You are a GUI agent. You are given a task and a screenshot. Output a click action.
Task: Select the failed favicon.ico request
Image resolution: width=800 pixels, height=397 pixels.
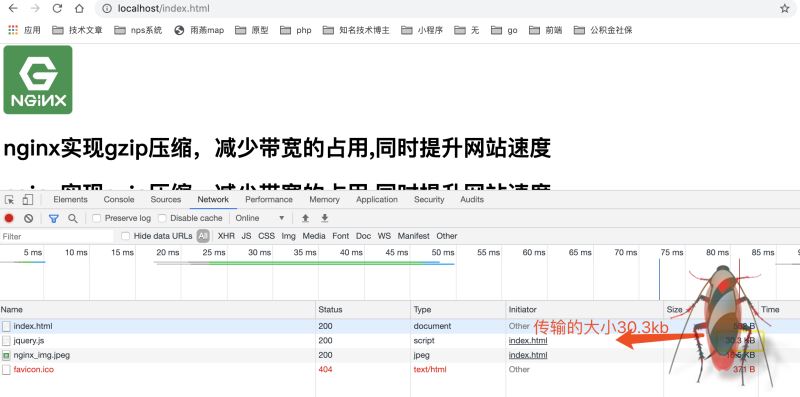(400, 369)
